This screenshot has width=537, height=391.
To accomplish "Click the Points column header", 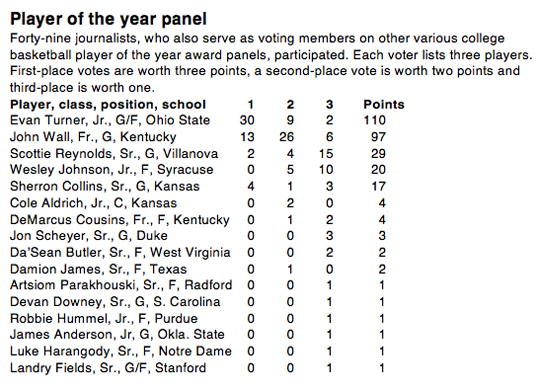I will pyautogui.click(x=384, y=104).
